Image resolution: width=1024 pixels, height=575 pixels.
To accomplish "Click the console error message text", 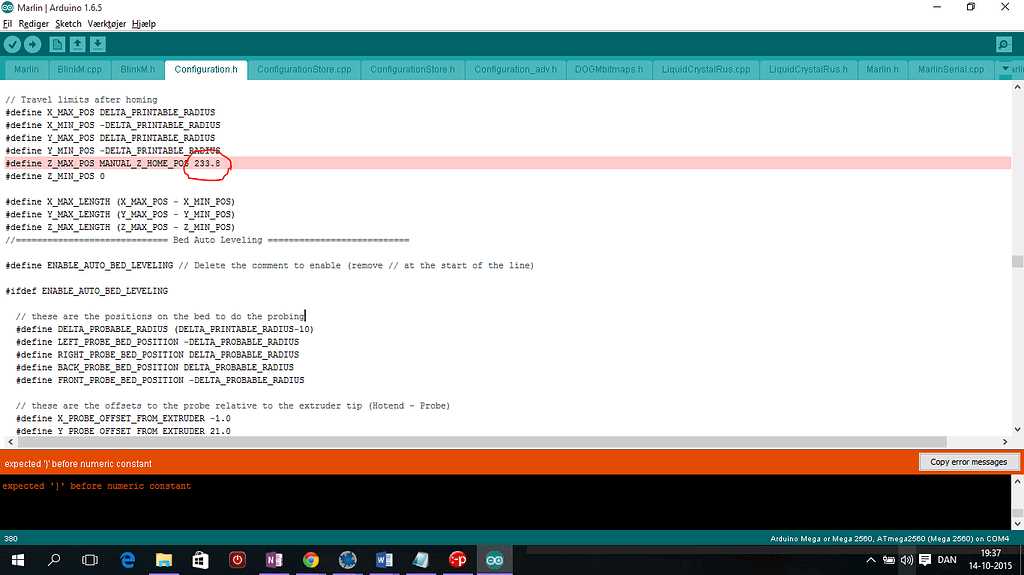I will 97,486.
